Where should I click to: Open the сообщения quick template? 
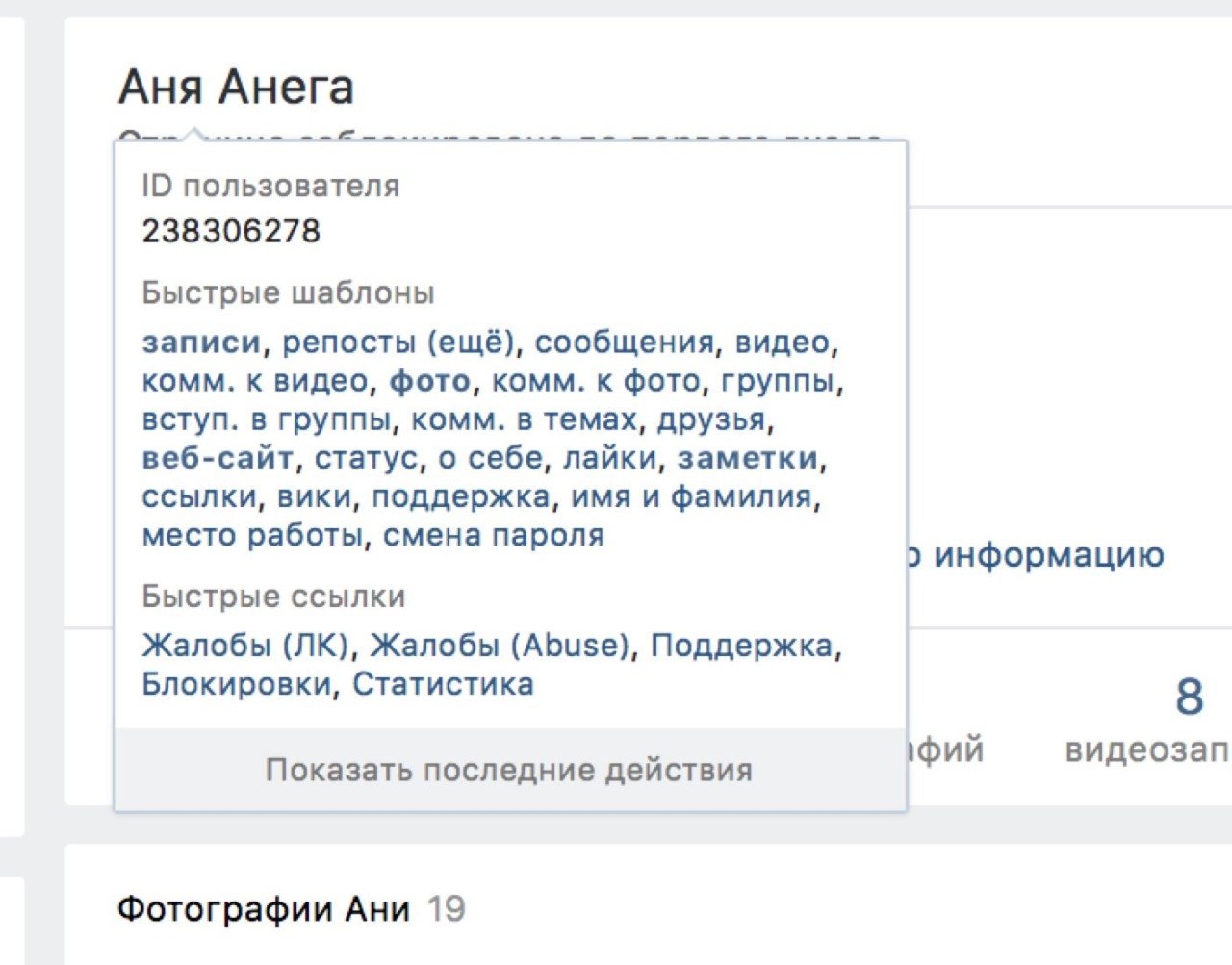click(x=624, y=343)
